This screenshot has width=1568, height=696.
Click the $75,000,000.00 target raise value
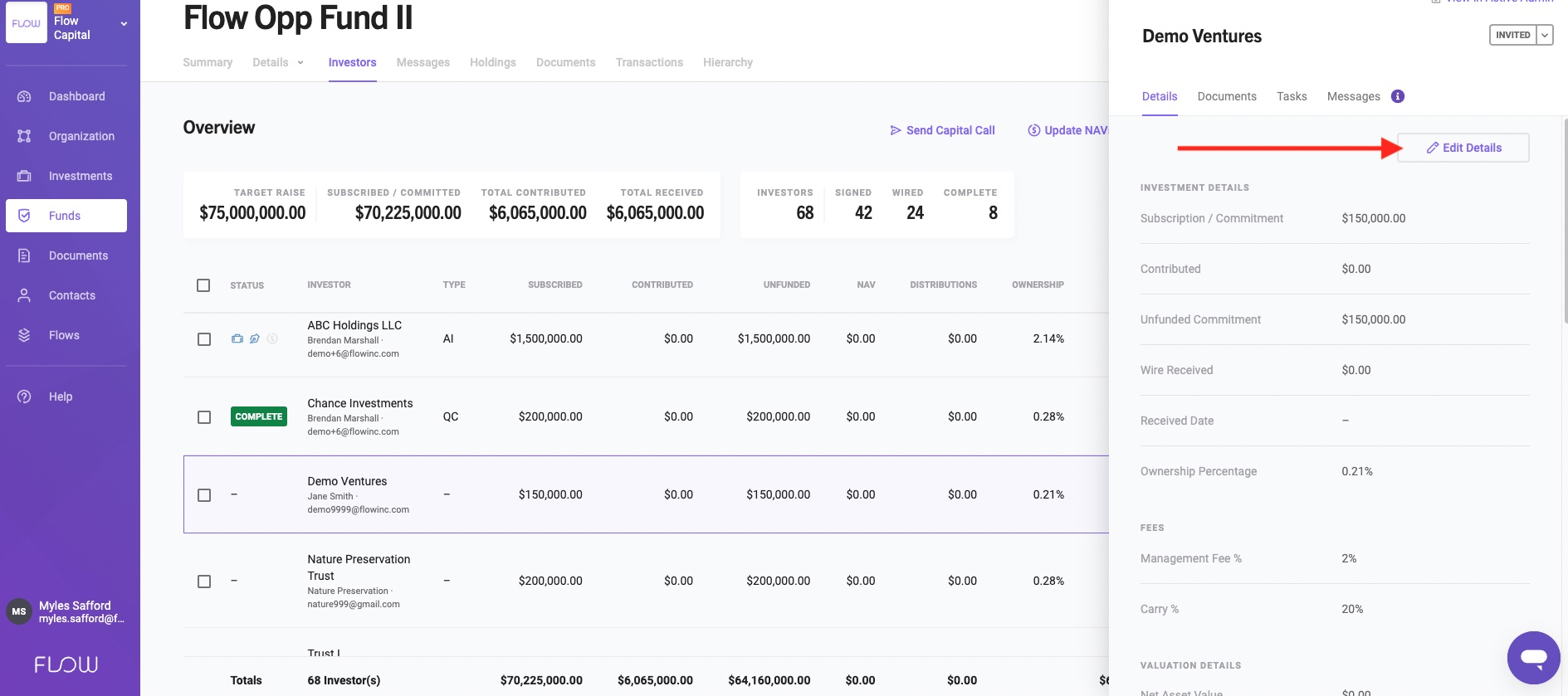point(252,213)
